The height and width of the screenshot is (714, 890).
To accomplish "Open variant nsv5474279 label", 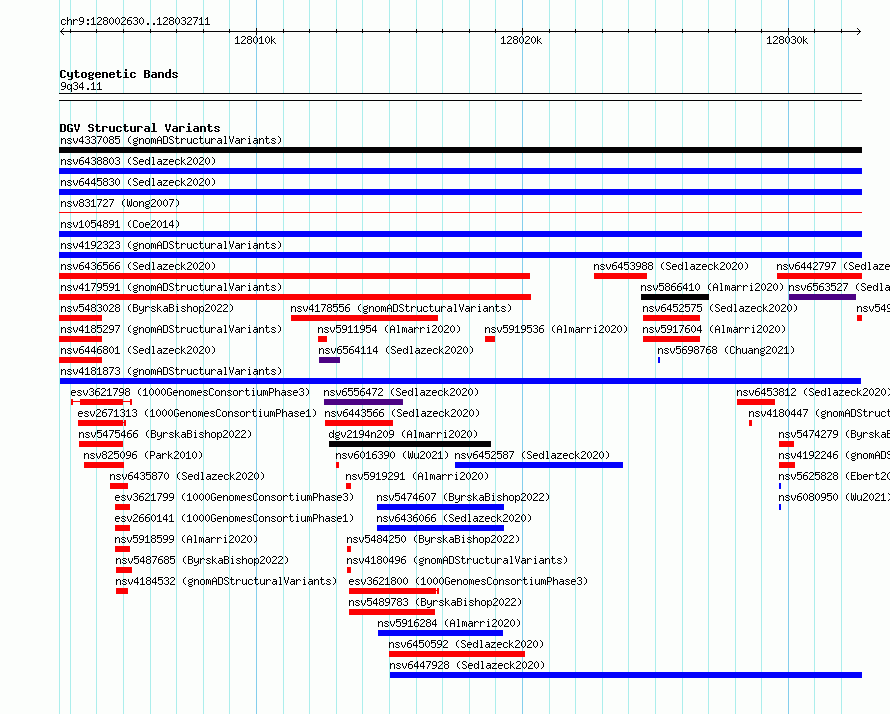I will click(833, 434).
